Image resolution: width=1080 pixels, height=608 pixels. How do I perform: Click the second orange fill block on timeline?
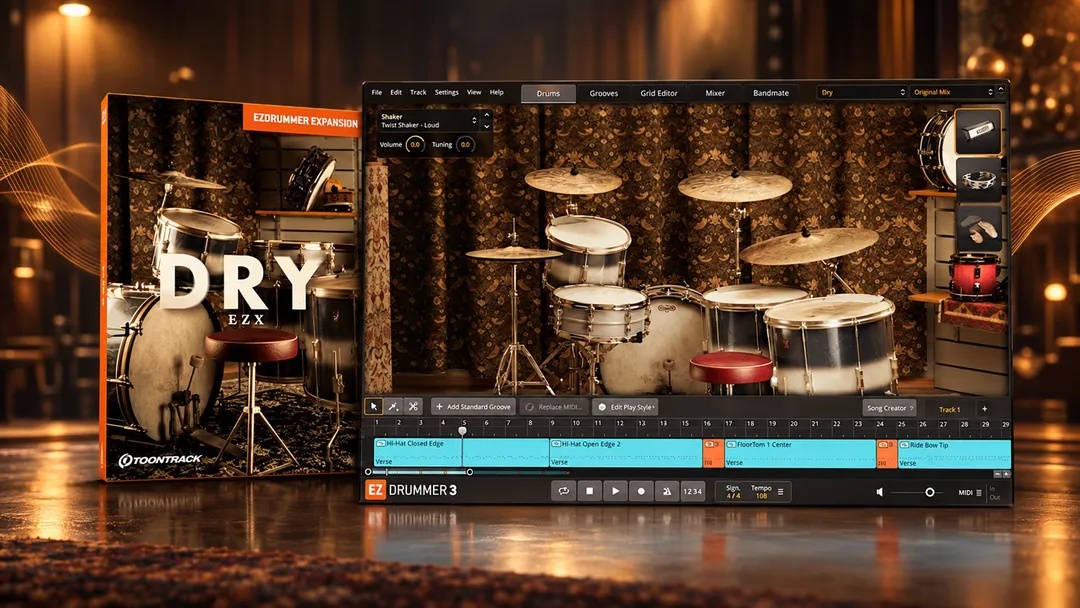[x=886, y=454]
